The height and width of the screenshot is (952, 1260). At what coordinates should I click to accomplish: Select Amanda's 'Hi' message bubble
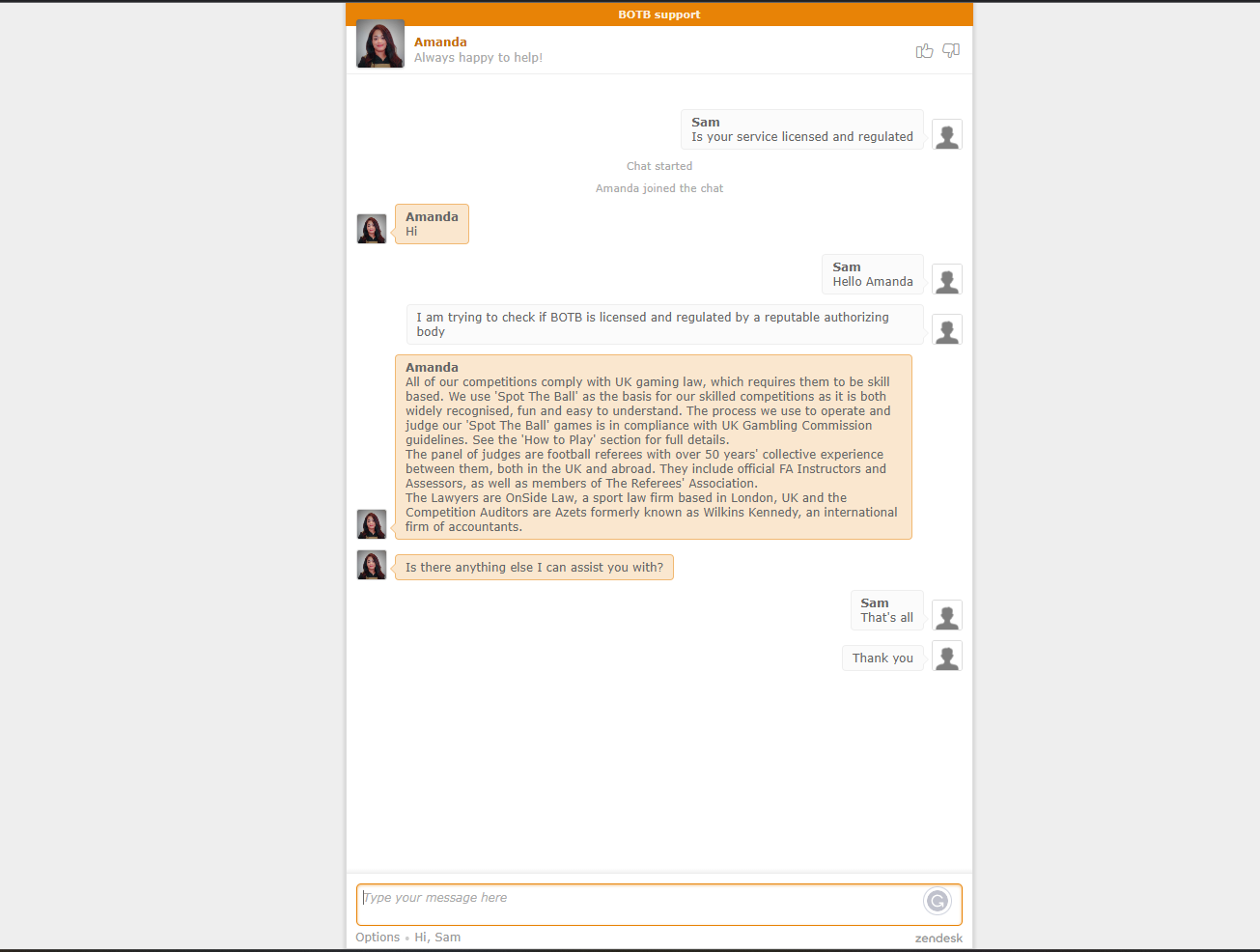(x=432, y=224)
